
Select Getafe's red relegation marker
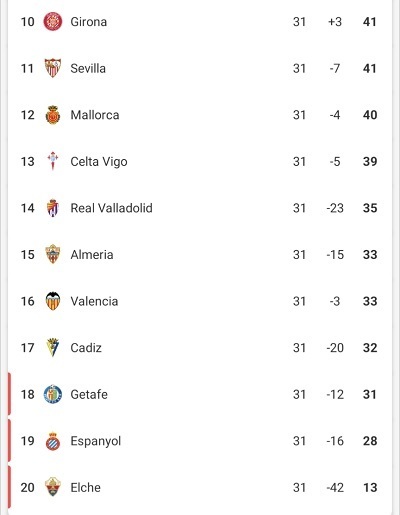click(x=9, y=394)
